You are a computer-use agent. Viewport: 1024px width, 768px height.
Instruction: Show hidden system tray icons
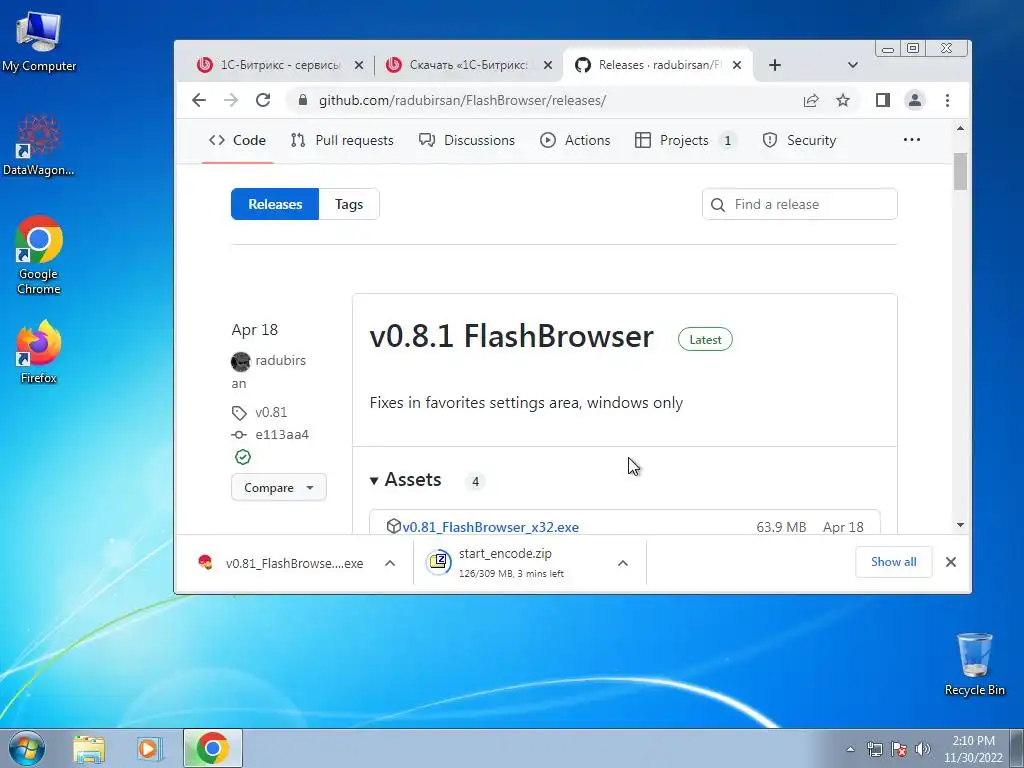click(850, 749)
